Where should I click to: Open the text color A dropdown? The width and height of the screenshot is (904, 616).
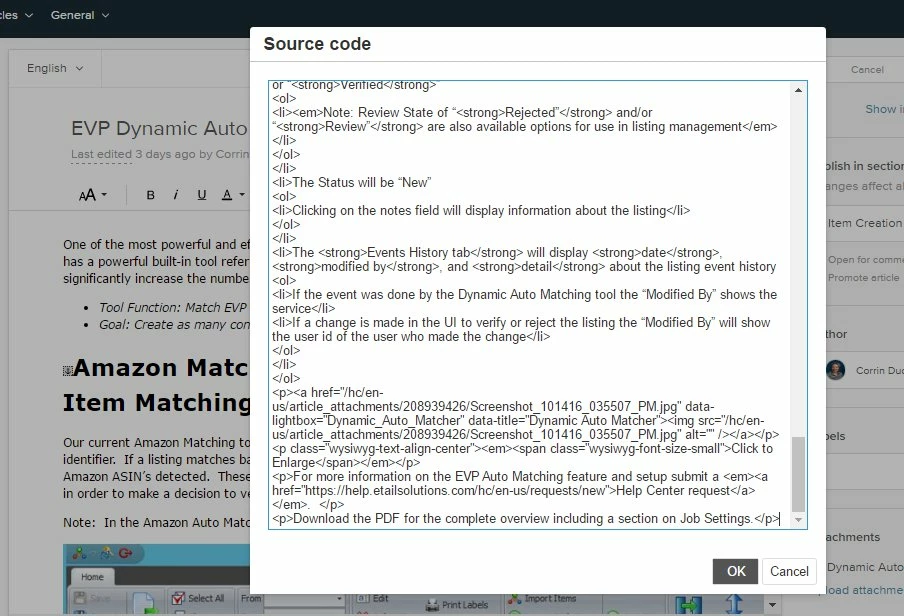pos(233,195)
